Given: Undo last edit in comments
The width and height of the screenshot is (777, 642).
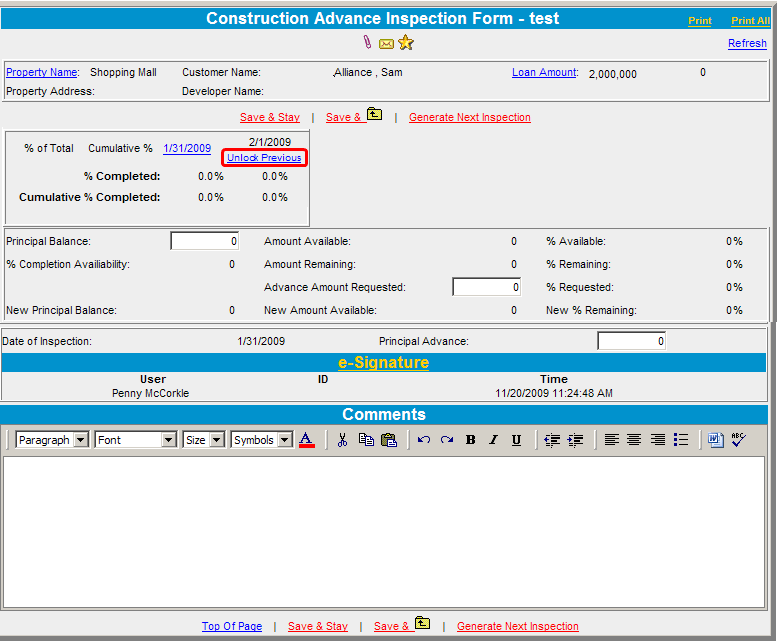Looking at the screenshot, I should pyautogui.click(x=424, y=439).
